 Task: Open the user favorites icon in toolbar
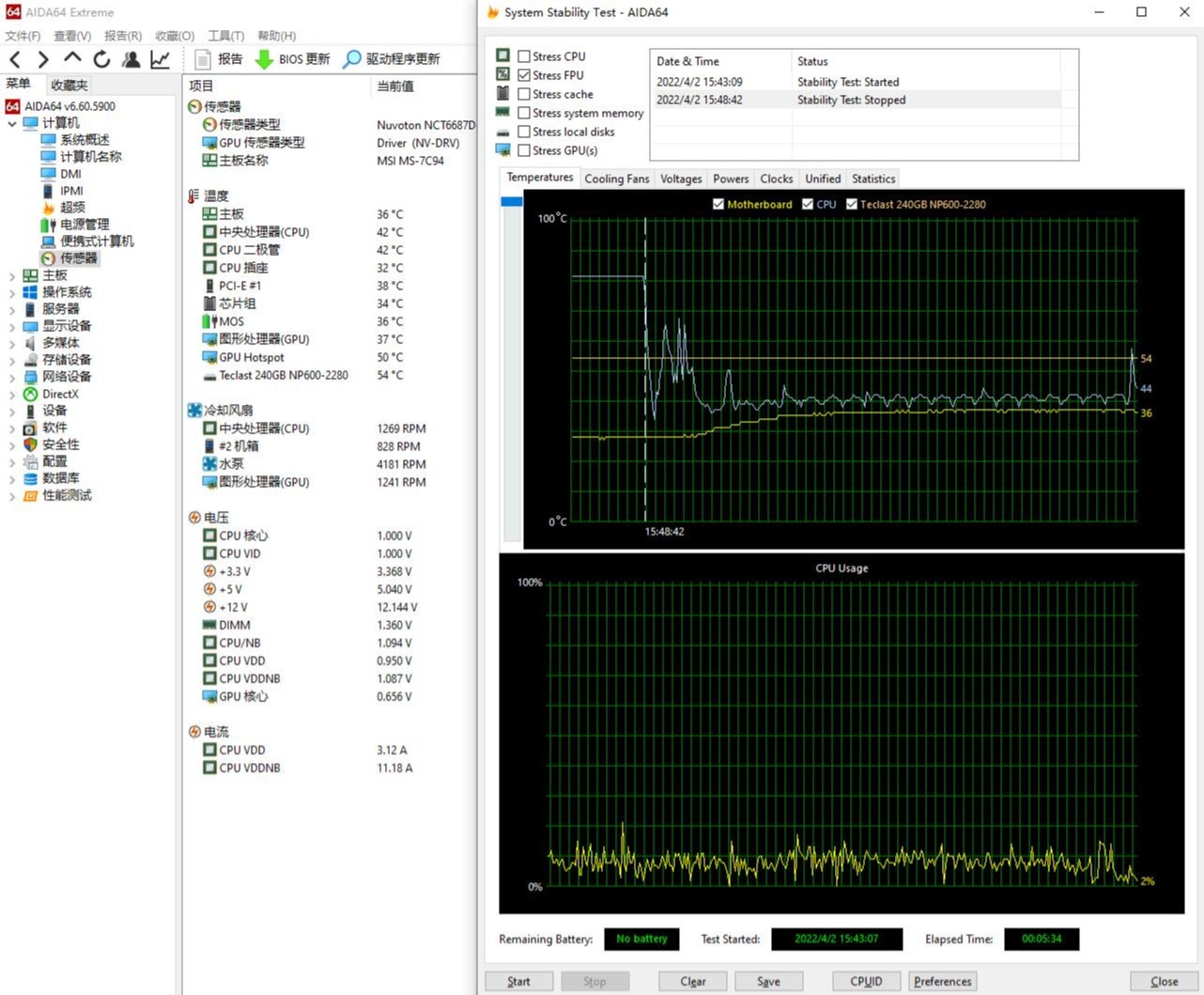[x=131, y=59]
